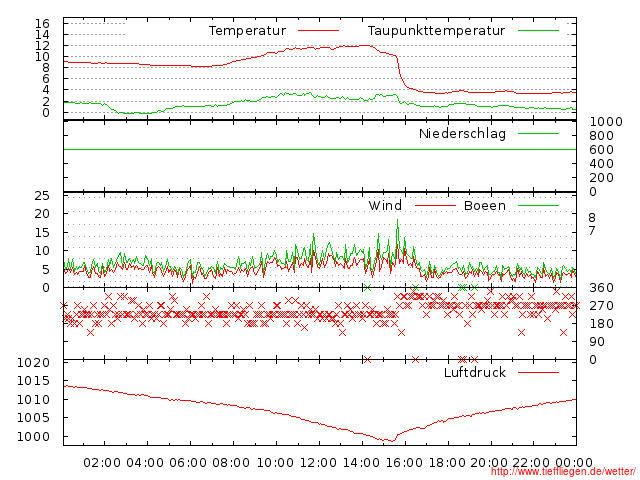
Task: Click the 1020 pressure axis value
Action: click(33, 362)
